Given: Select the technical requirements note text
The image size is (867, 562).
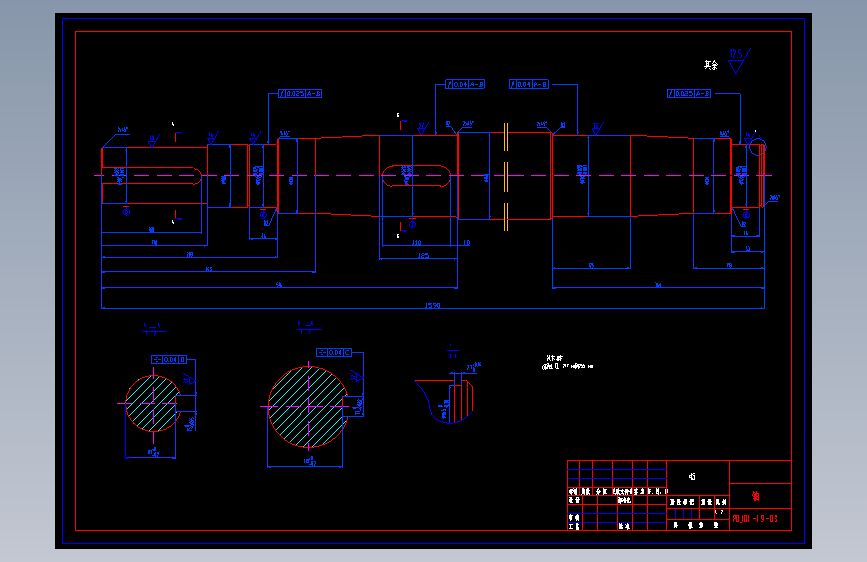Looking at the screenshot, I should point(567,362).
